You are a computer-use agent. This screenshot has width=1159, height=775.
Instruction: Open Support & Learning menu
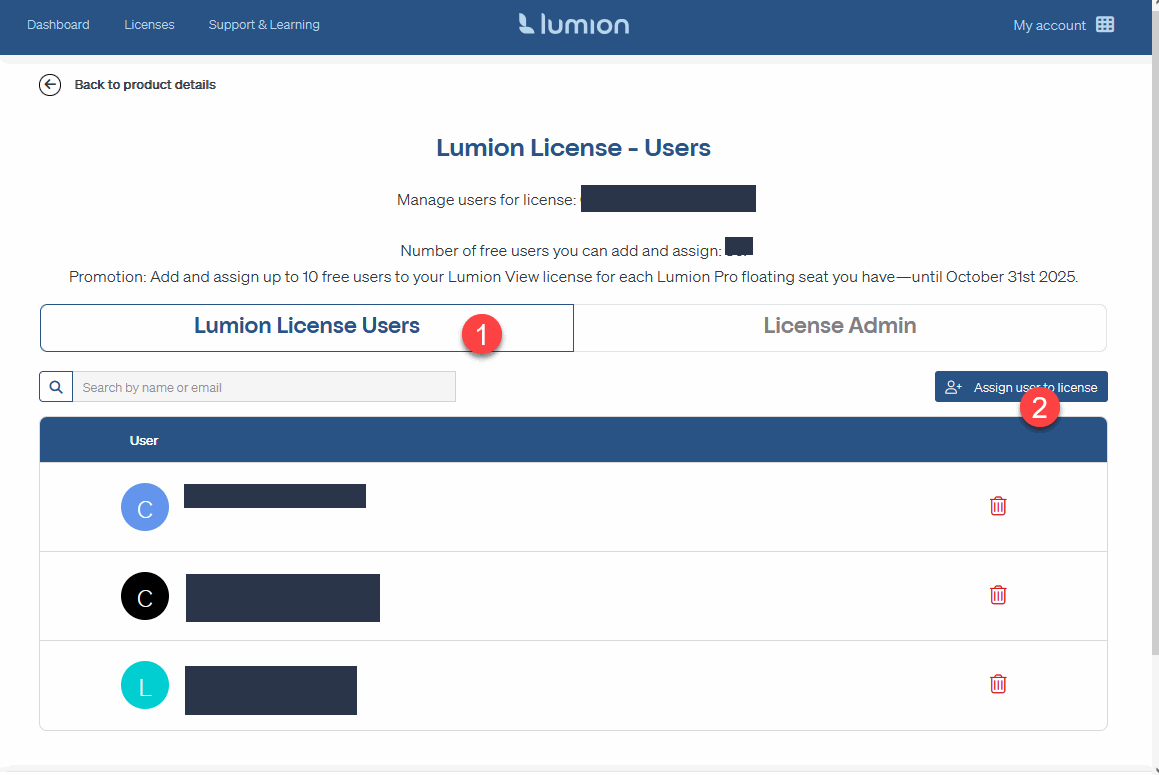264,24
